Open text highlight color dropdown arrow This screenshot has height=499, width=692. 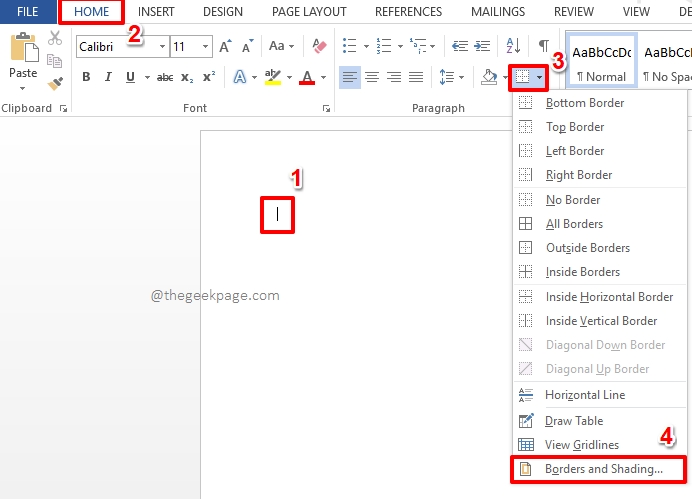(x=290, y=78)
